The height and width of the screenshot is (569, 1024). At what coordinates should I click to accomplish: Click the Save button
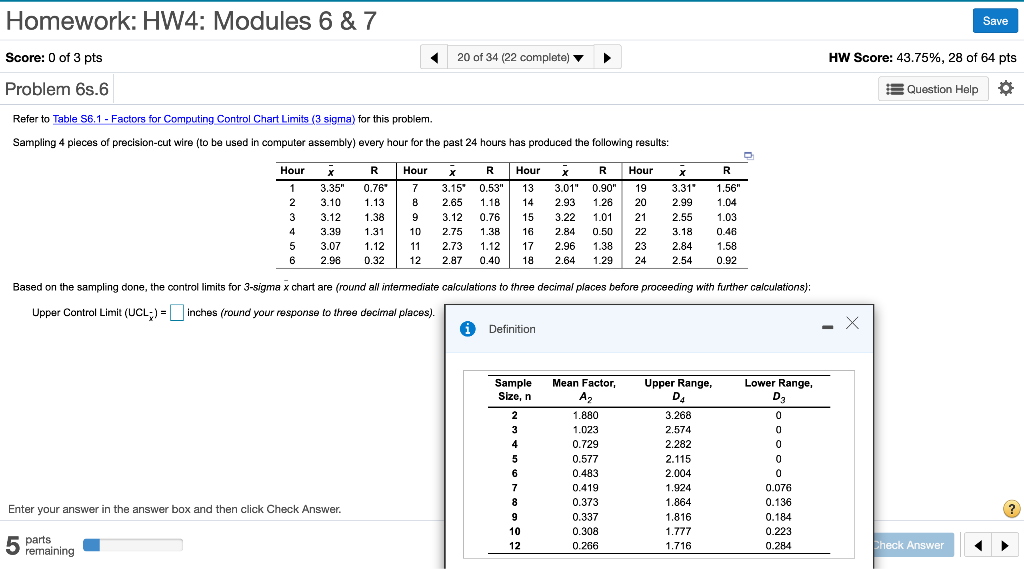(995, 21)
